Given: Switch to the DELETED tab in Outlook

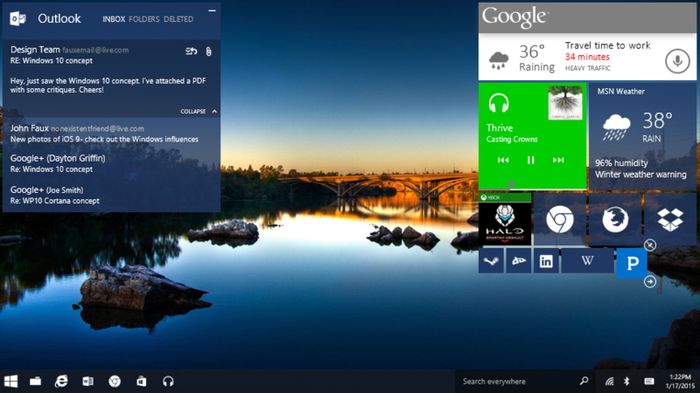Looking at the screenshot, I should click(178, 19).
